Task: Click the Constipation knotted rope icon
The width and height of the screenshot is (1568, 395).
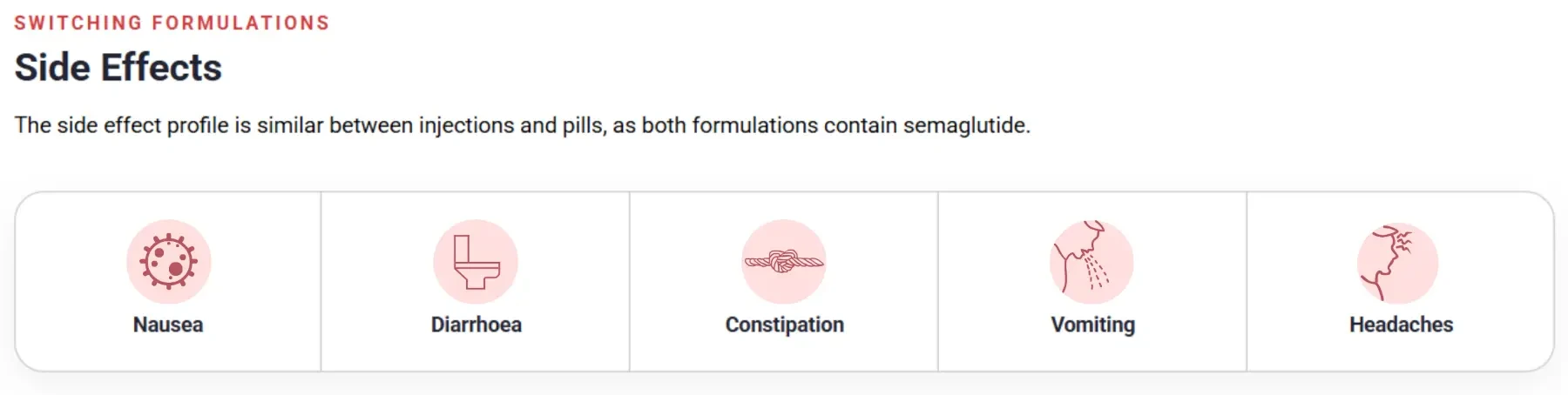Action: click(x=784, y=261)
